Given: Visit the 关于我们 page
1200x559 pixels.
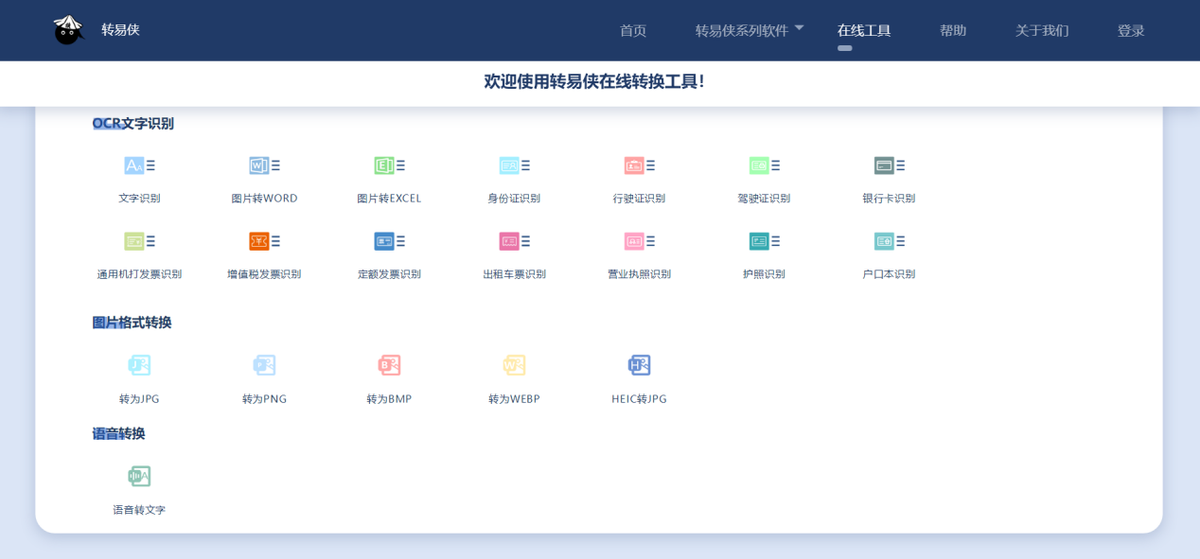Looking at the screenshot, I should point(1042,31).
